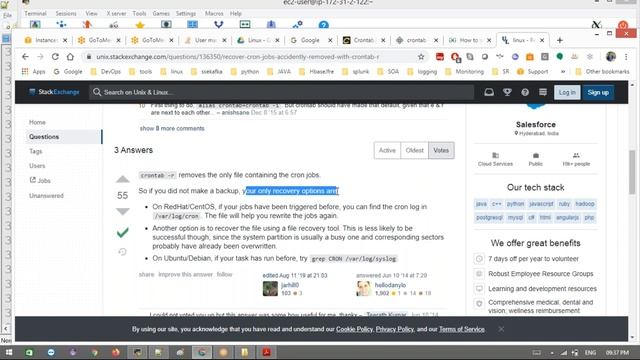Open Home in the left sidebar
This screenshot has width=640, height=360.
point(37,122)
